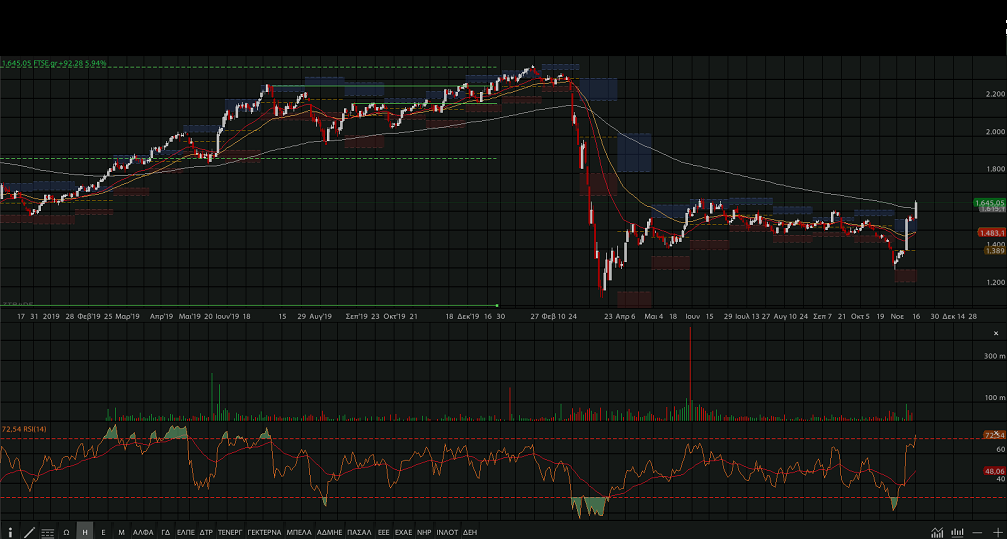The image size is (1007, 539).
Task: Close the volume indicator panel
Action: (x=995, y=333)
